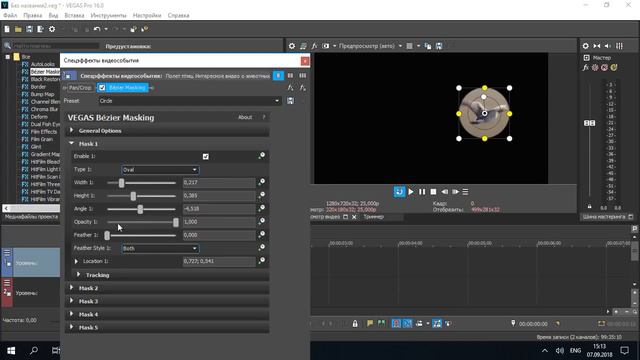Expand the Location 1 parameter
The height and width of the screenshot is (360, 640).
tap(76, 261)
